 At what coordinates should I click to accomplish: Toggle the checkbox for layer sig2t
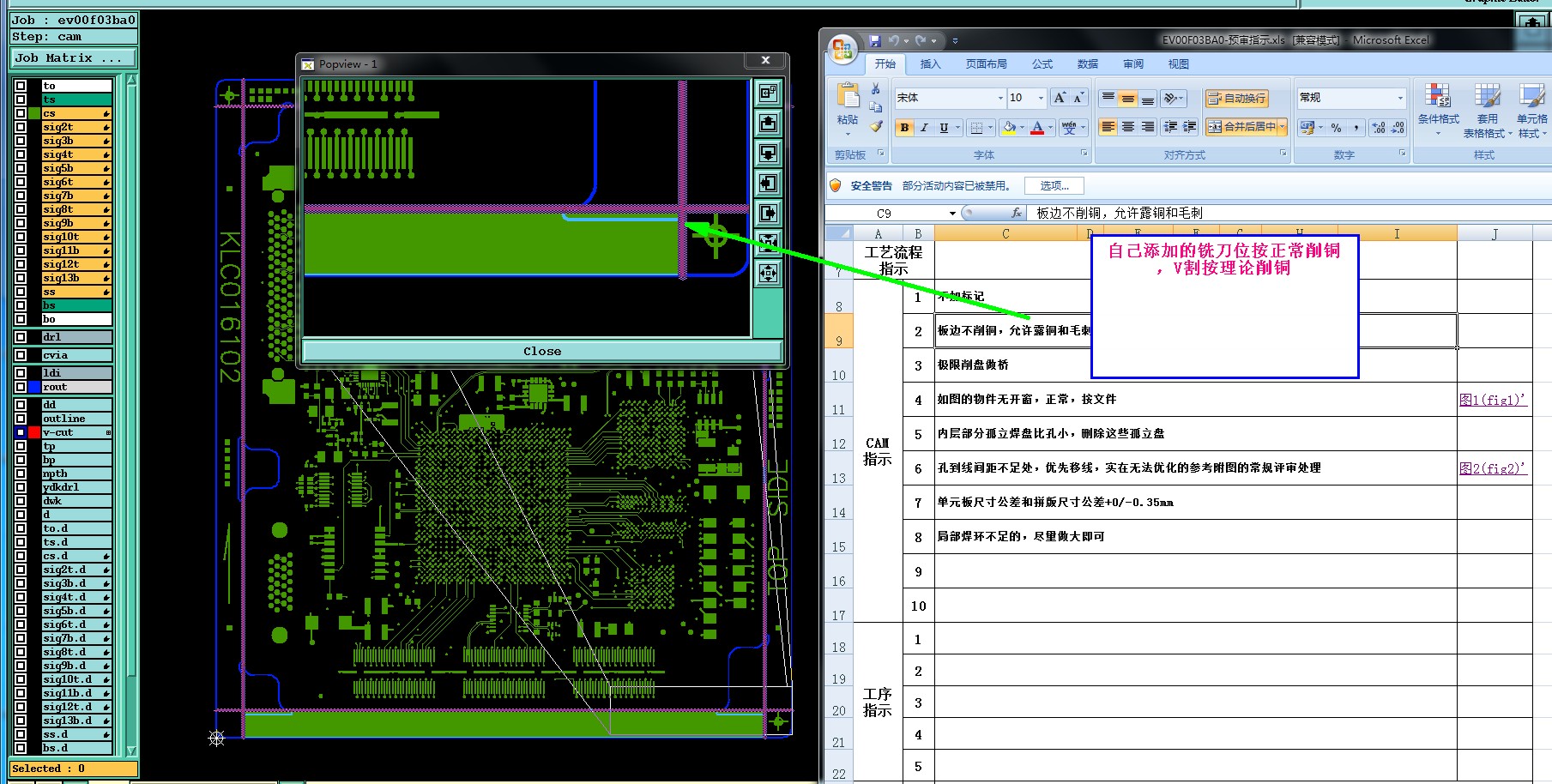pyautogui.click(x=21, y=127)
